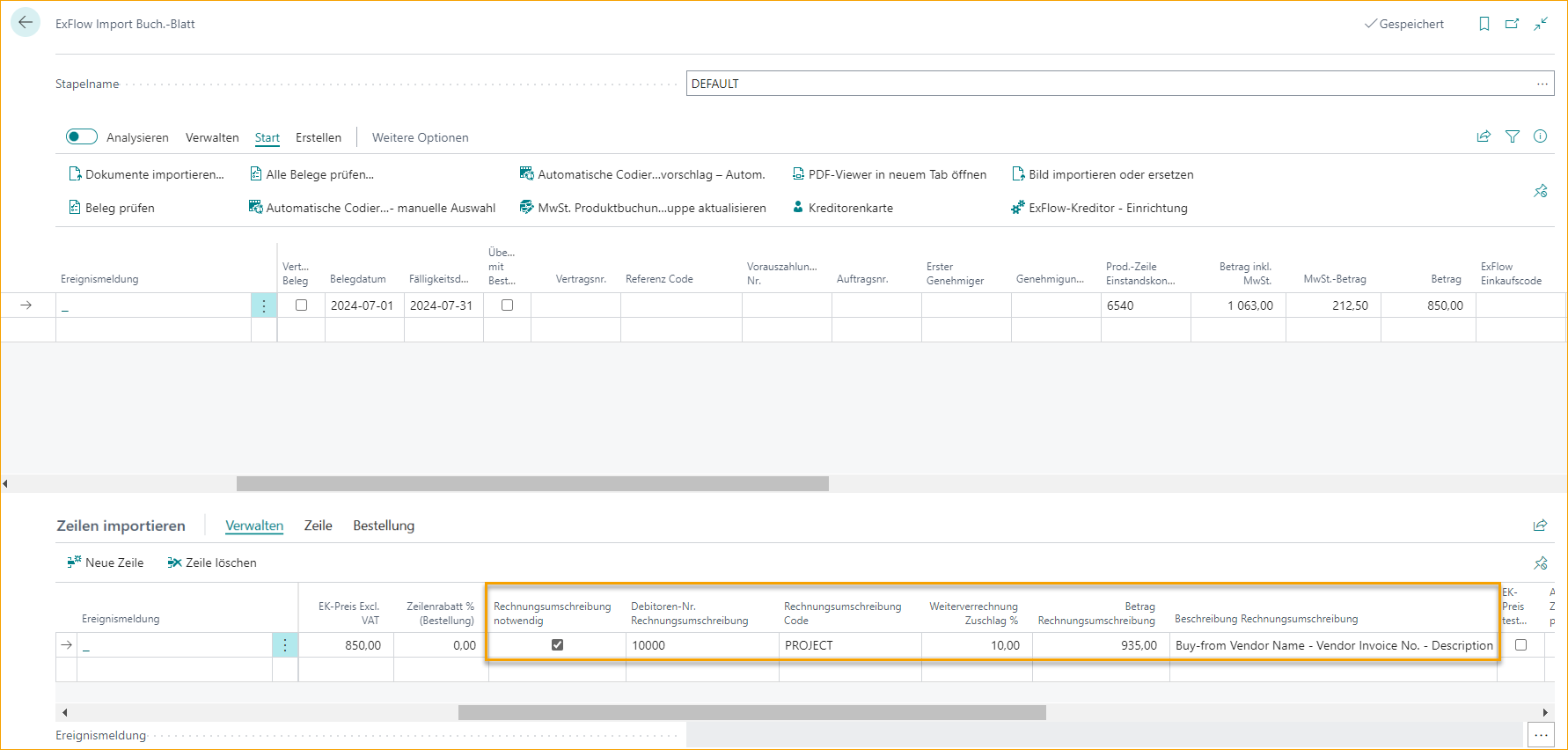Open the Erstellen menu
1568x750 pixels.
click(x=319, y=137)
